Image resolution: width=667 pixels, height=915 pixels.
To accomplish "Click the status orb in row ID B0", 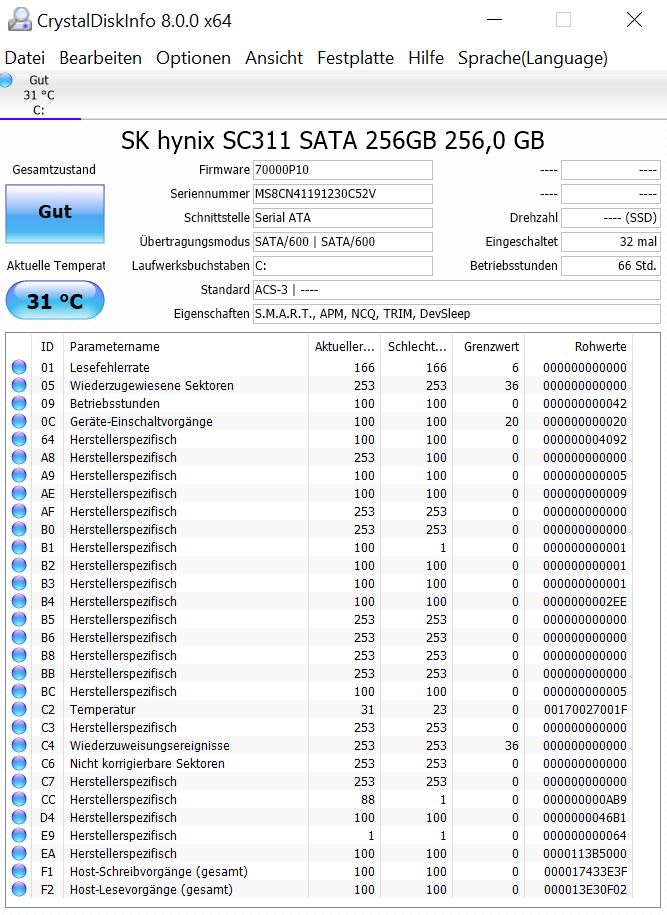I will (x=19, y=529).
